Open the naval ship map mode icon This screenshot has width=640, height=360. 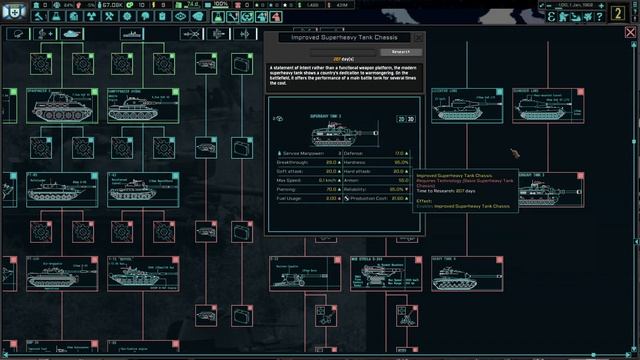[x=576, y=17]
